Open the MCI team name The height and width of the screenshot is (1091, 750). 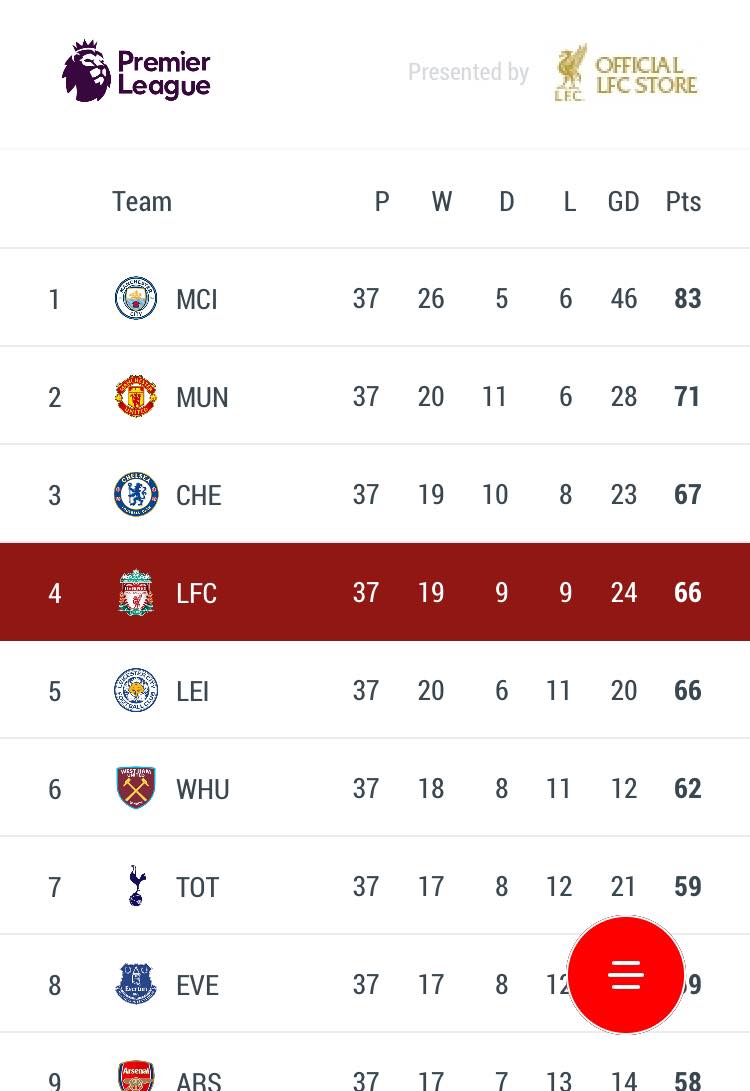[197, 299]
